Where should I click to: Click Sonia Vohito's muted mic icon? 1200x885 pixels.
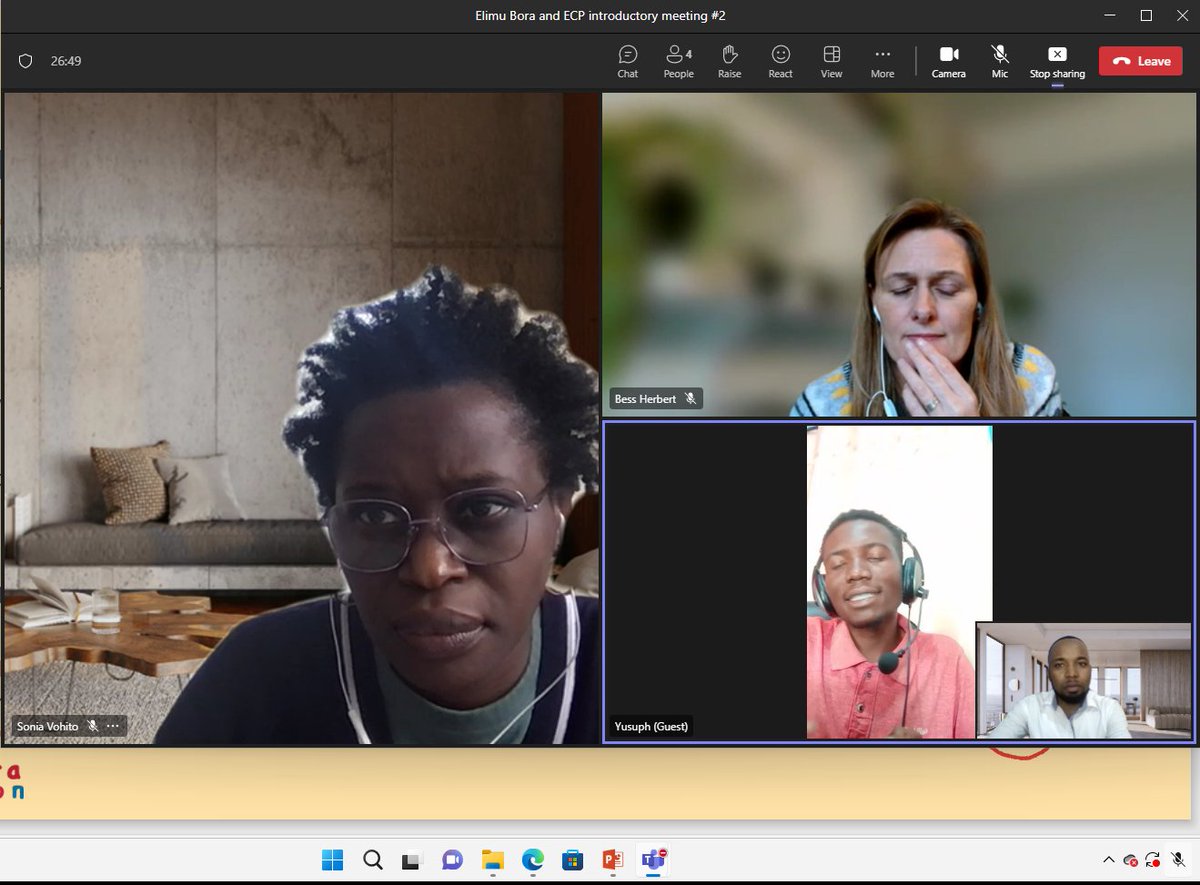pos(93,726)
